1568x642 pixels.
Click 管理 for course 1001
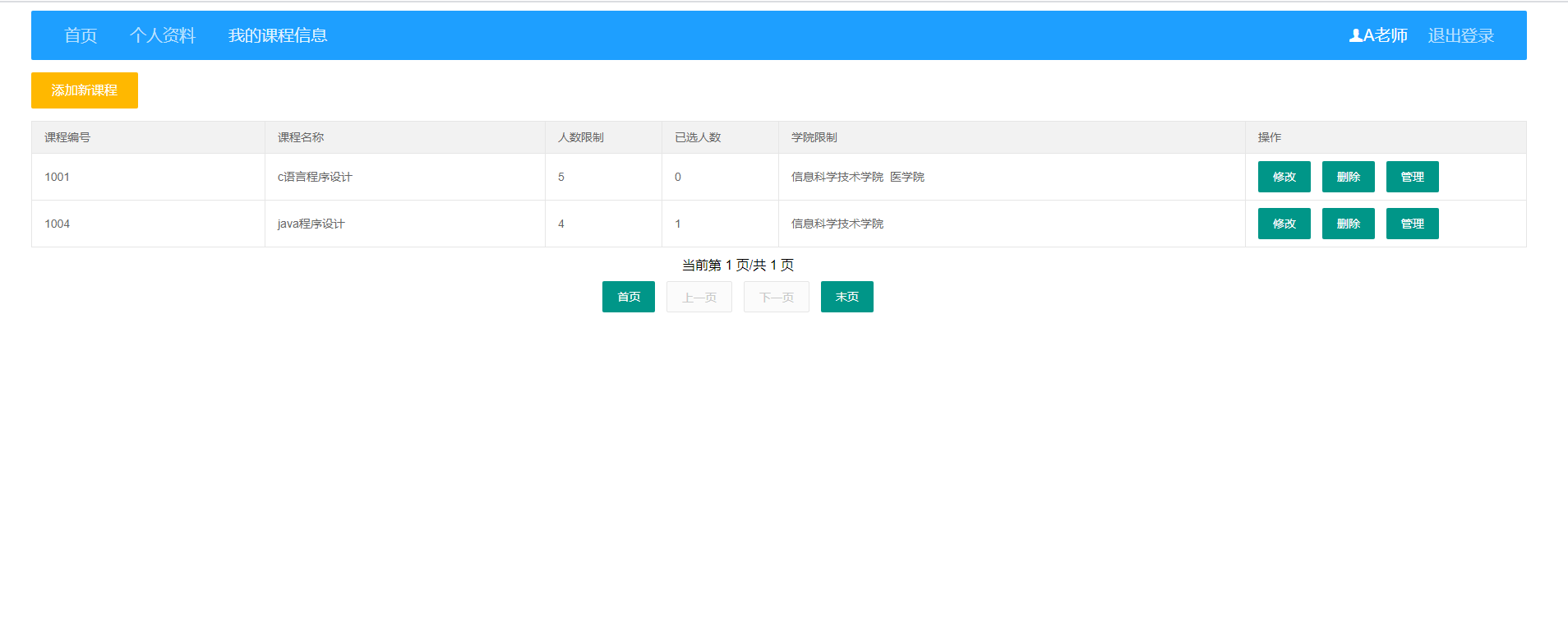click(1413, 177)
